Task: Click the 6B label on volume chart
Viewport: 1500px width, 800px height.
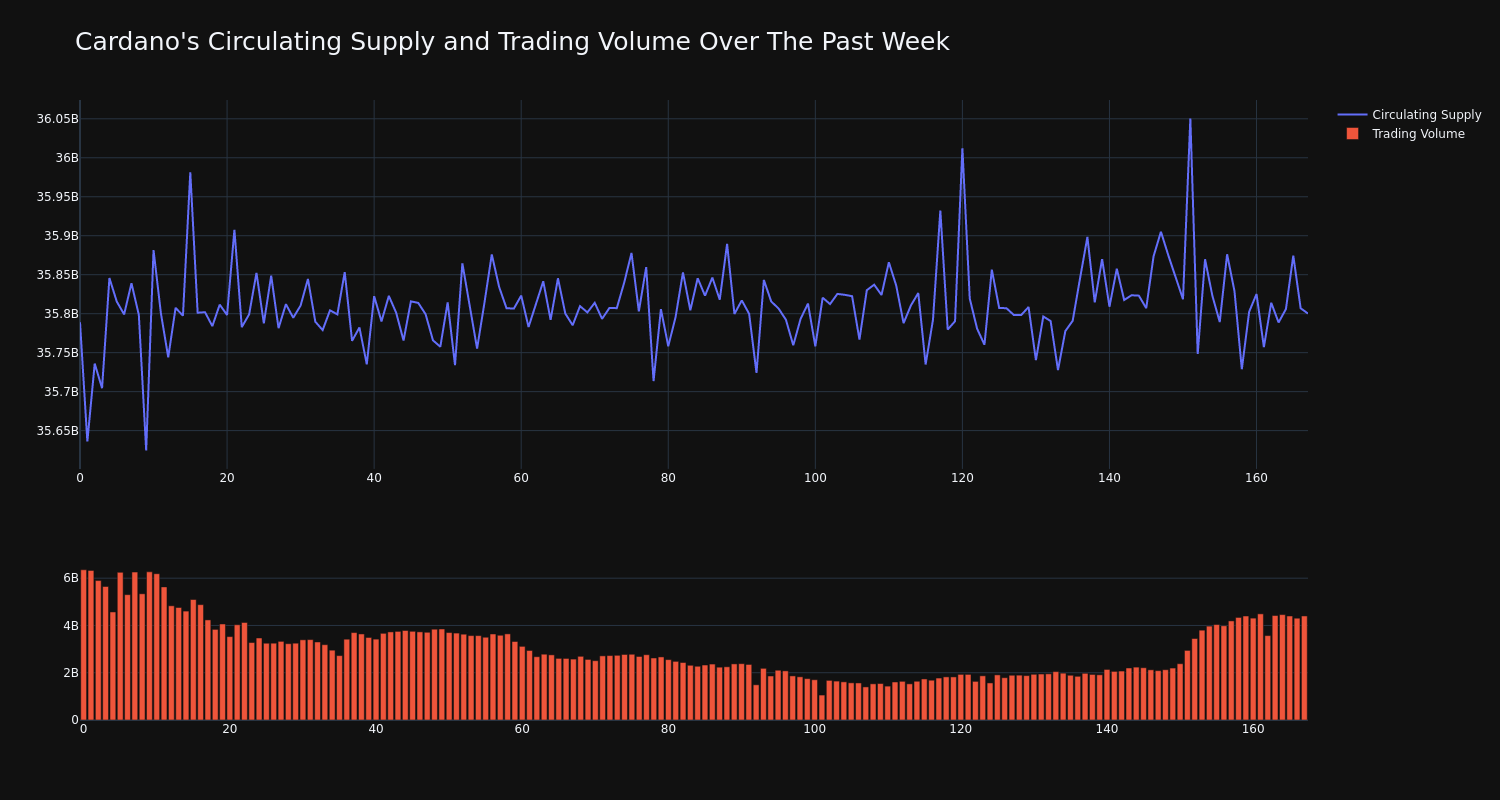Action: (x=70, y=578)
